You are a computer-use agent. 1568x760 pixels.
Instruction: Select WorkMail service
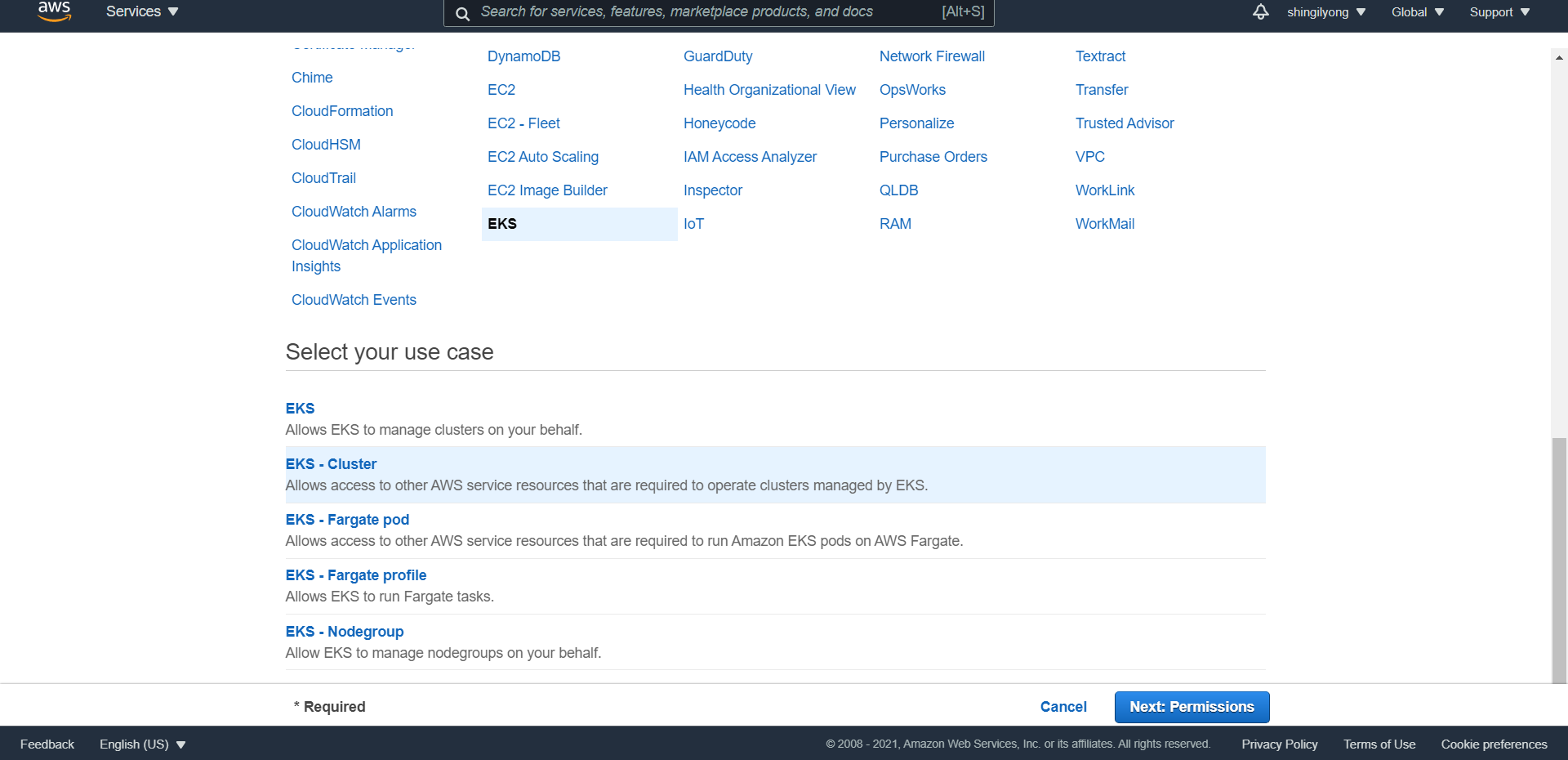[x=1105, y=224]
